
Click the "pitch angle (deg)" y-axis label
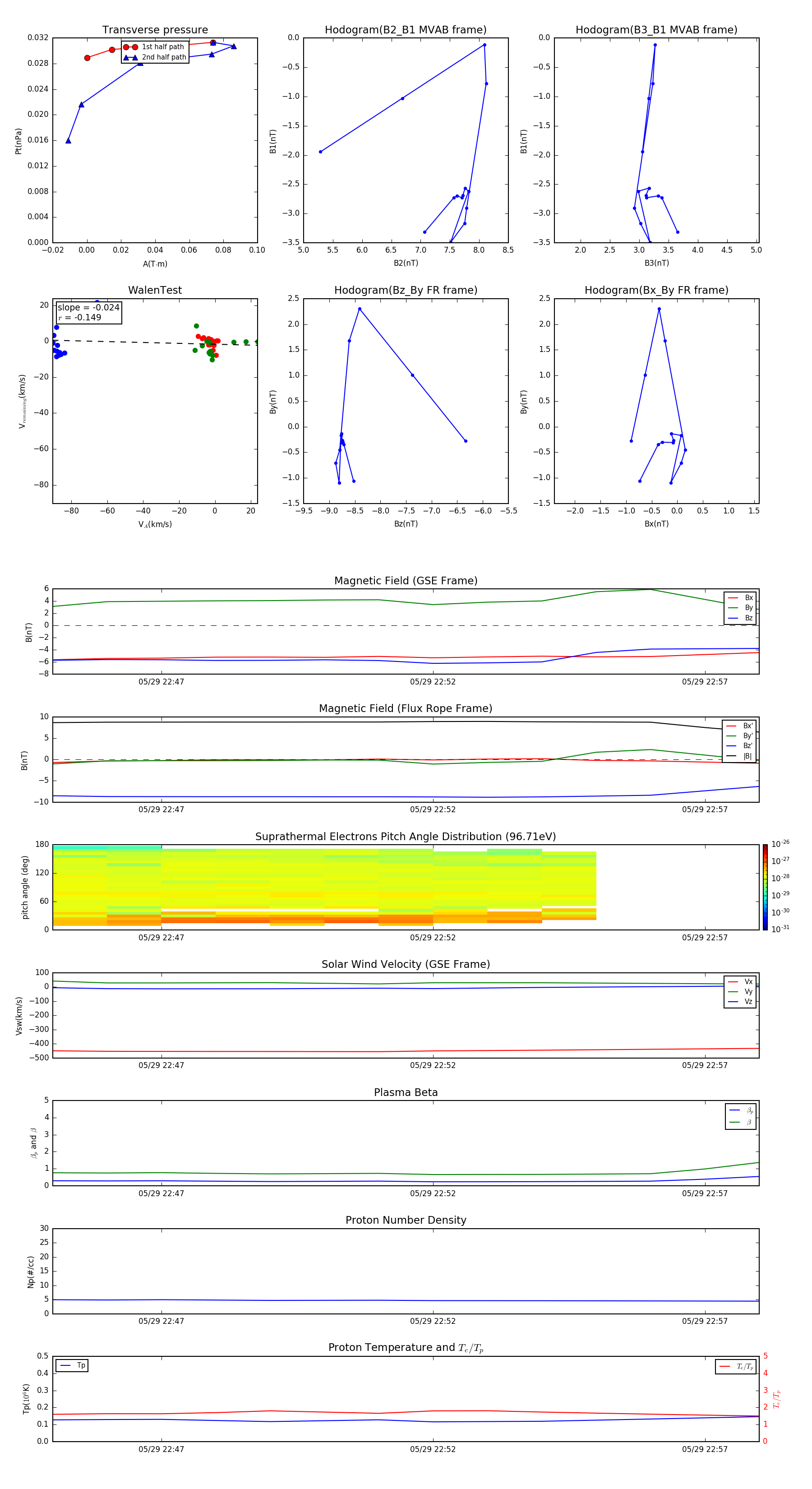(25, 887)
